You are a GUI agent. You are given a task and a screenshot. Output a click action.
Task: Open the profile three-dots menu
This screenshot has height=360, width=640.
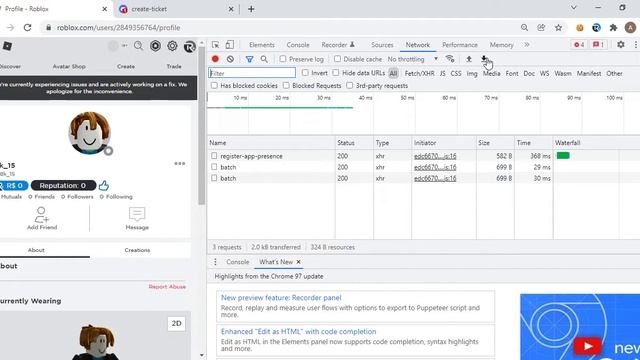(x=180, y=163)
